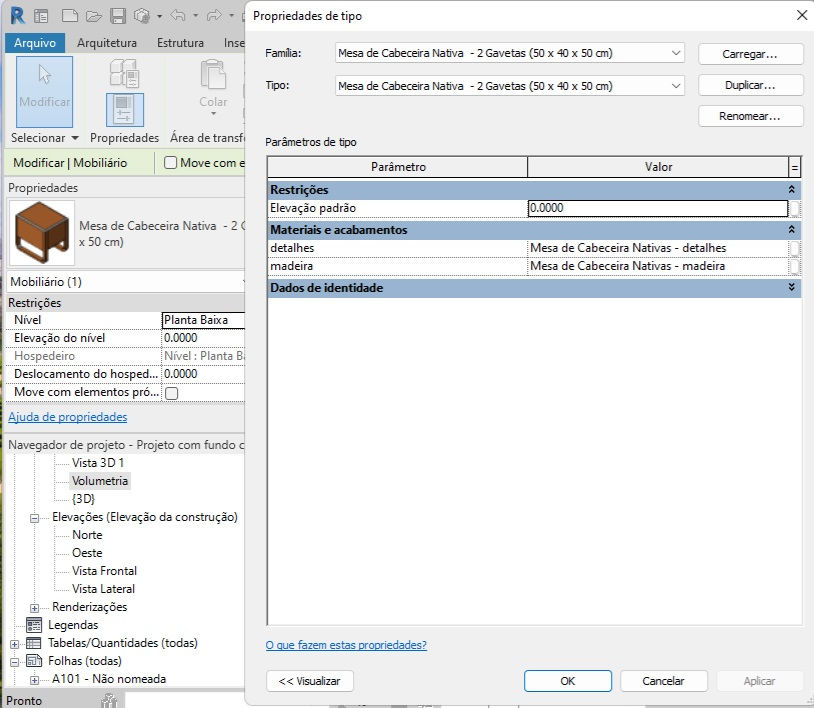Click the Duplicar button
The width and height of the screenshot is (814, 708).
click(750, 85)
